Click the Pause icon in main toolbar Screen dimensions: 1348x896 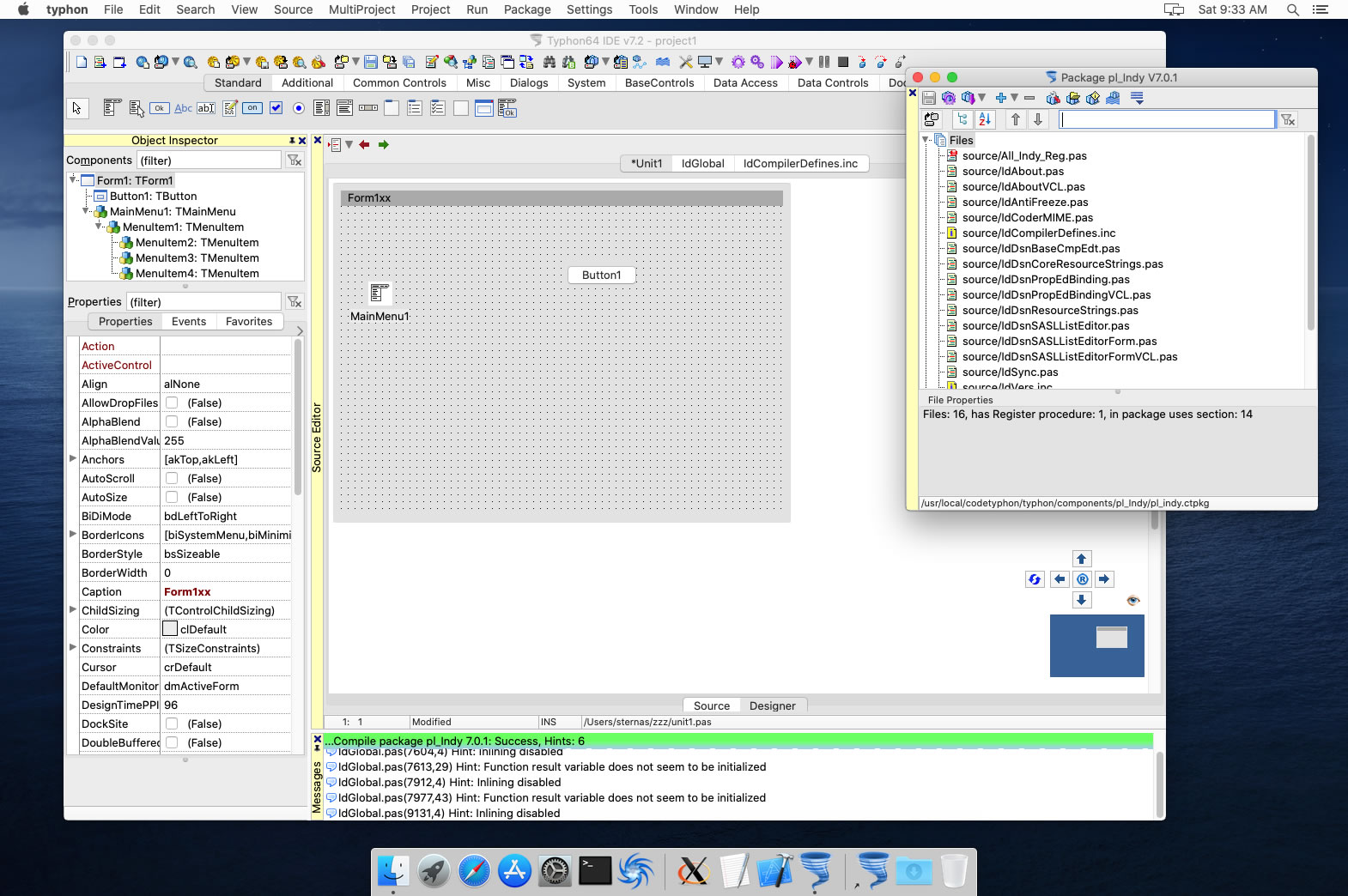click(824, 62)
